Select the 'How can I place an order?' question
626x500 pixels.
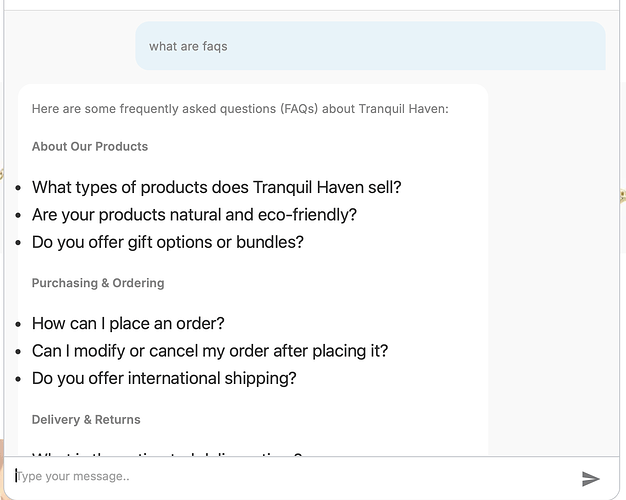pos(128,323)
